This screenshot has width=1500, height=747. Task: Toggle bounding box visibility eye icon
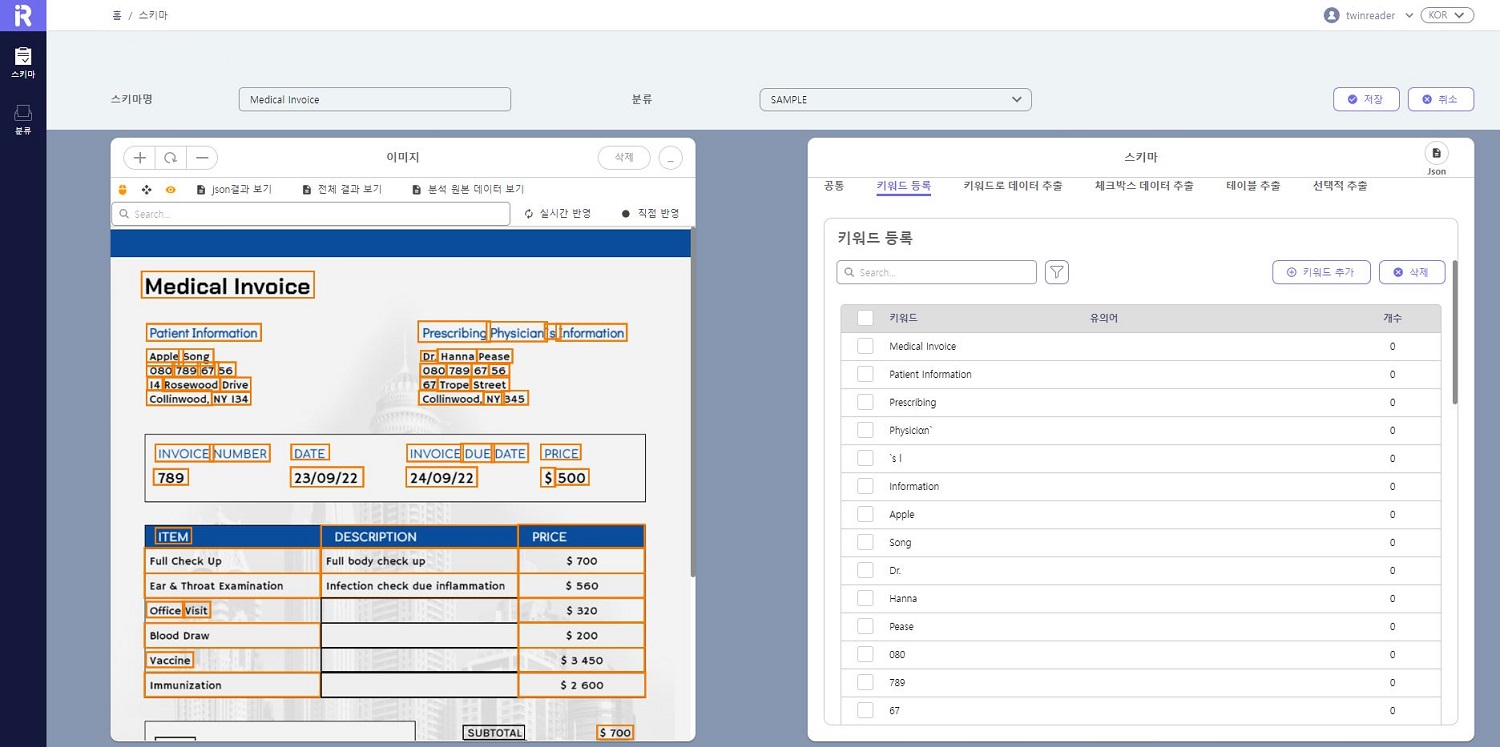tap(171, 189)
